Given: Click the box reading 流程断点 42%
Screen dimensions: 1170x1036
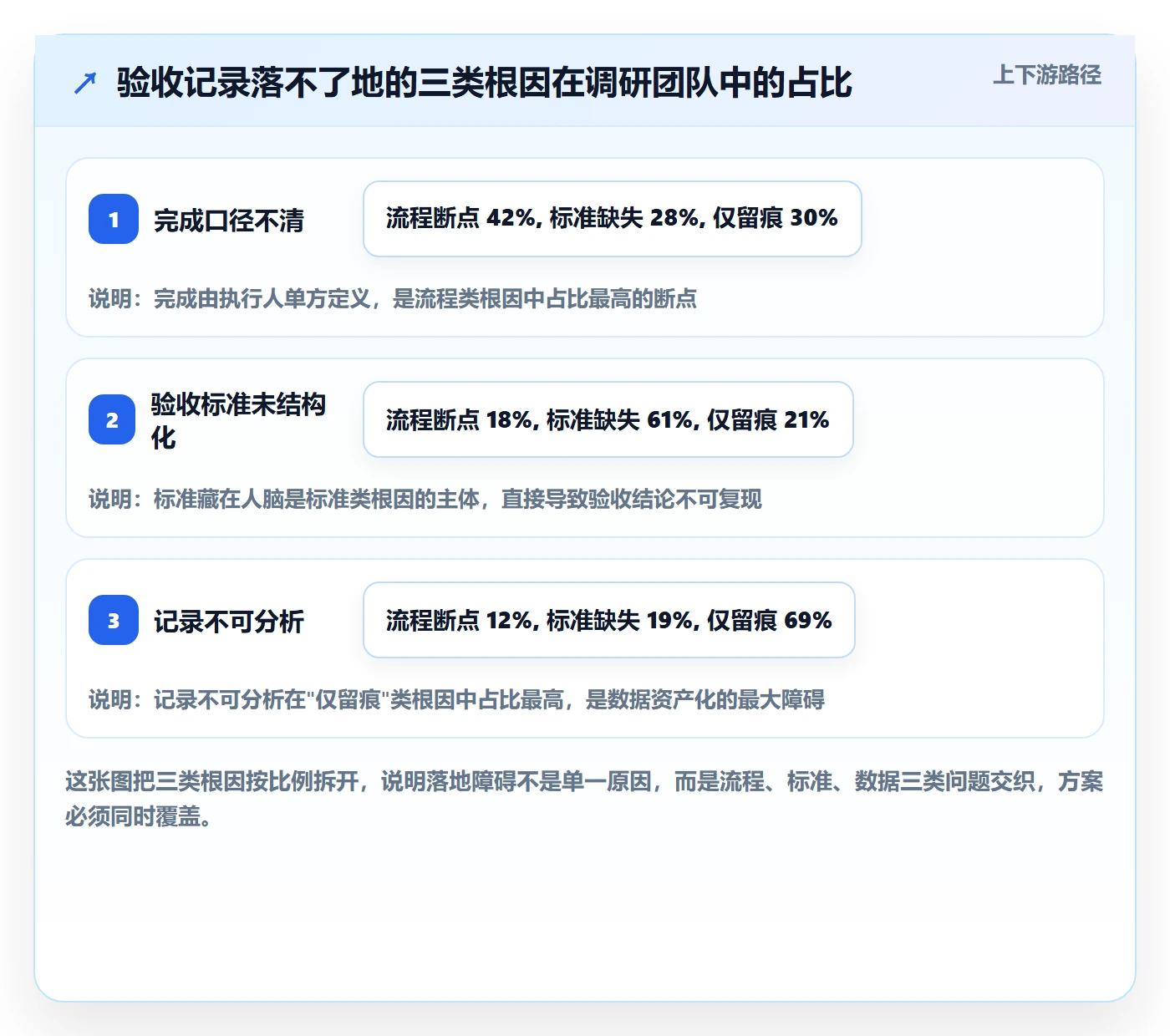Looking at the screenshot, I should [x=613, y=219].
